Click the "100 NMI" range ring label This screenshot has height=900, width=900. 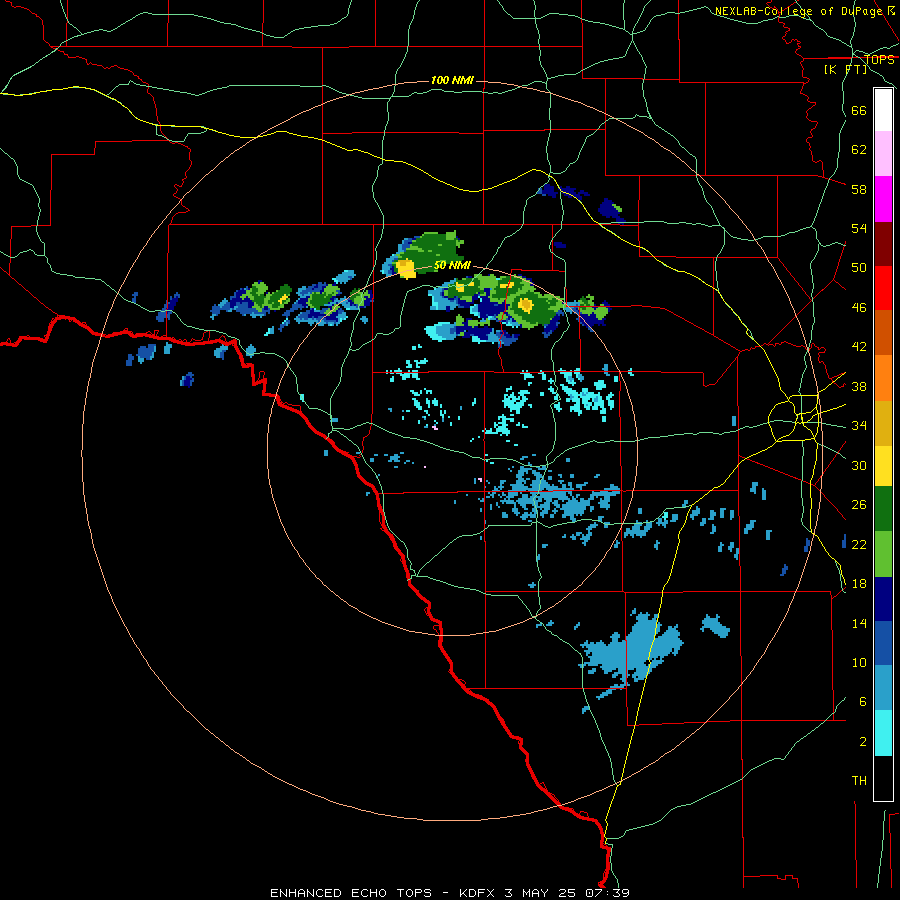[x=452, y=80]
